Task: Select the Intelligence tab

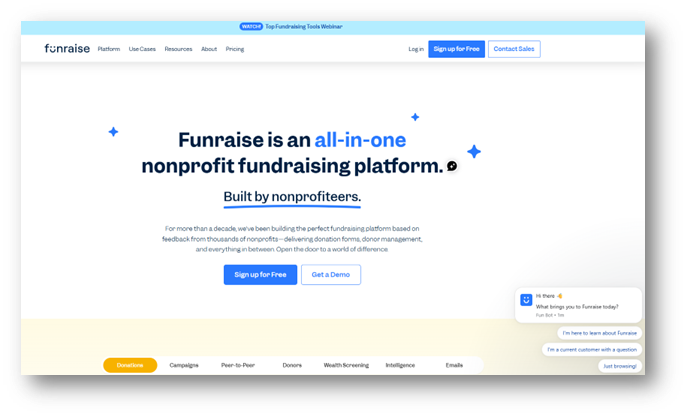Action: click(x=400, y=365)
